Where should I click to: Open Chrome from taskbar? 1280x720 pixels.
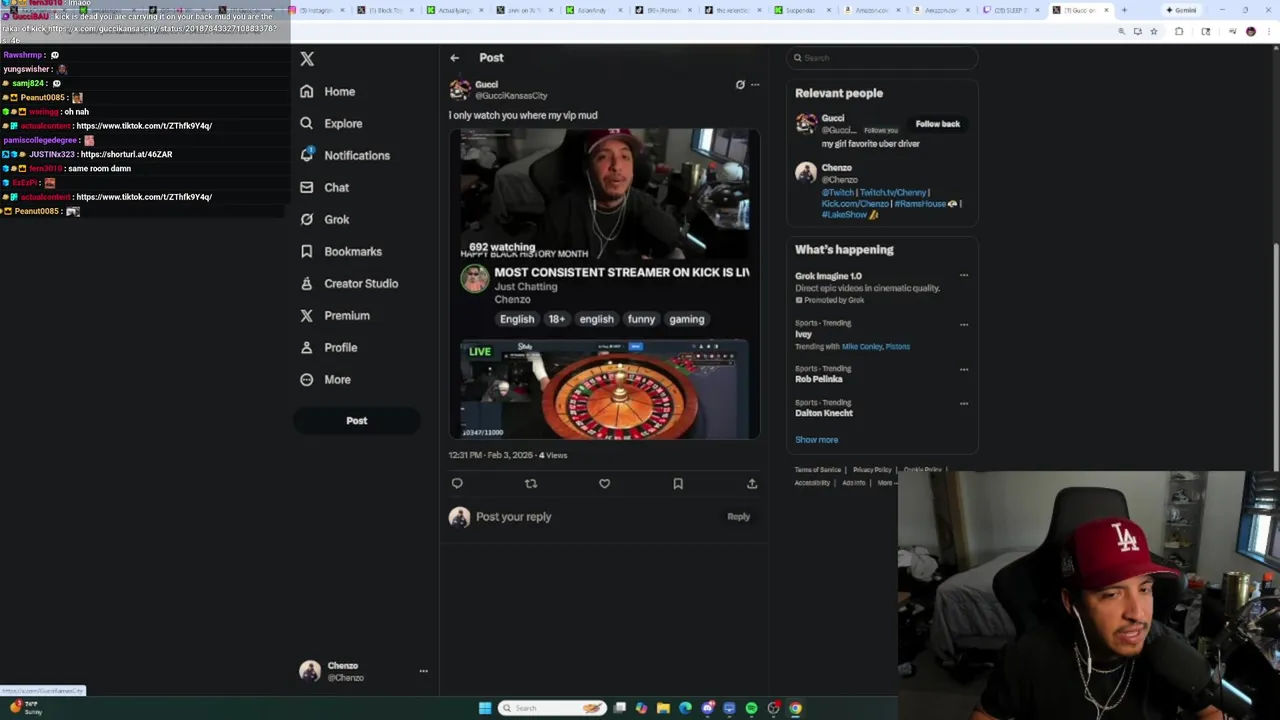click(795, 708)
